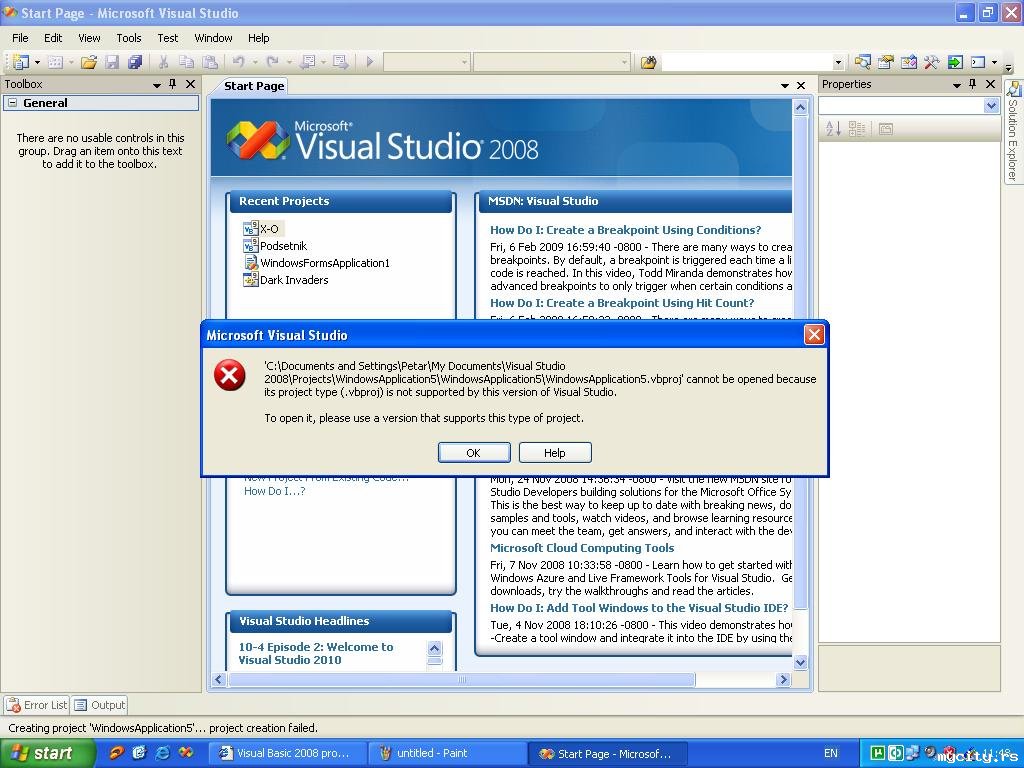Click the Save All toolbar icon
The width and height of the screenshot is (1024, 768).
[135, 62]
